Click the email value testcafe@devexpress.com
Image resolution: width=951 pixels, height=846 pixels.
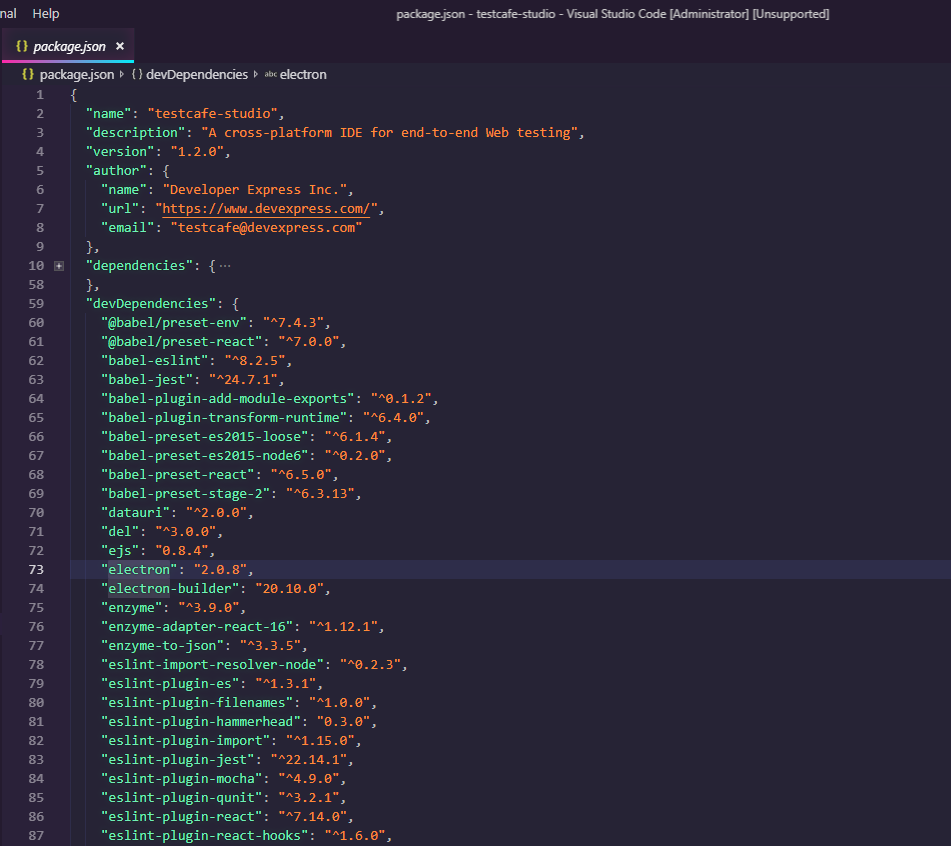pos(266,227)
